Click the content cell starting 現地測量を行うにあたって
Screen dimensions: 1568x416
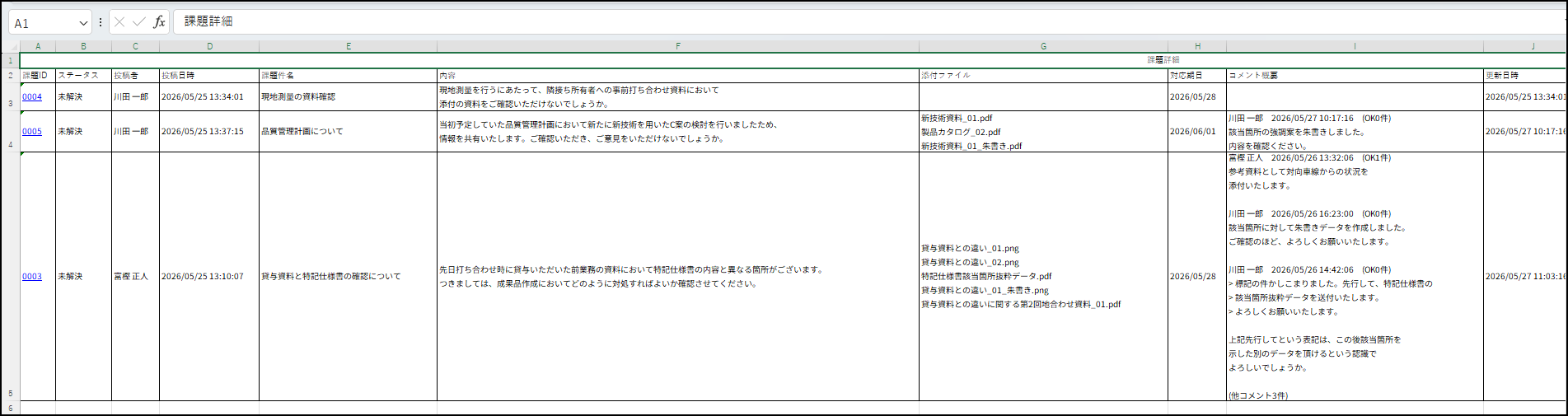(678, 97)
